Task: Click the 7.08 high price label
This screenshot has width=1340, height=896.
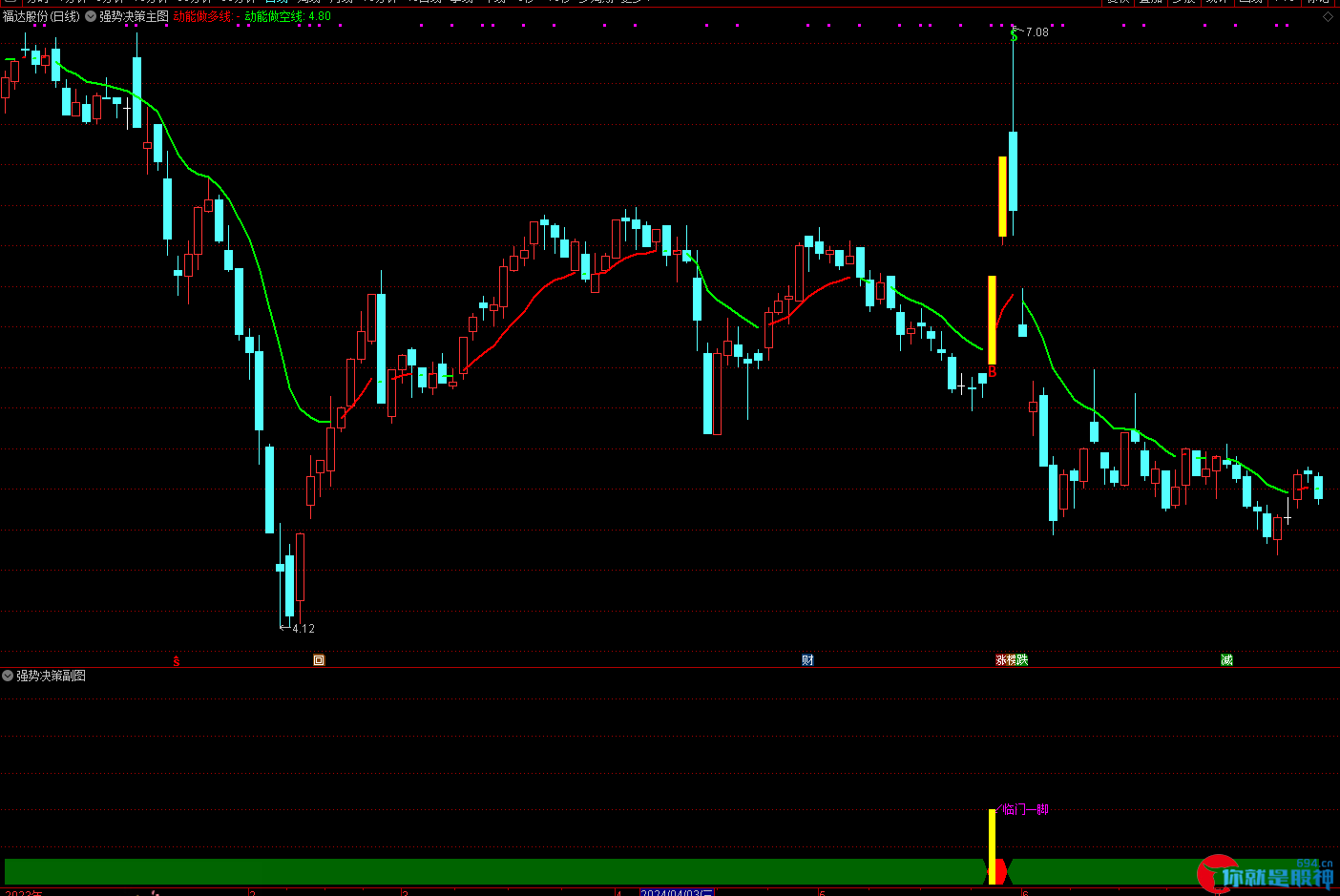Action: point(1036,32)
